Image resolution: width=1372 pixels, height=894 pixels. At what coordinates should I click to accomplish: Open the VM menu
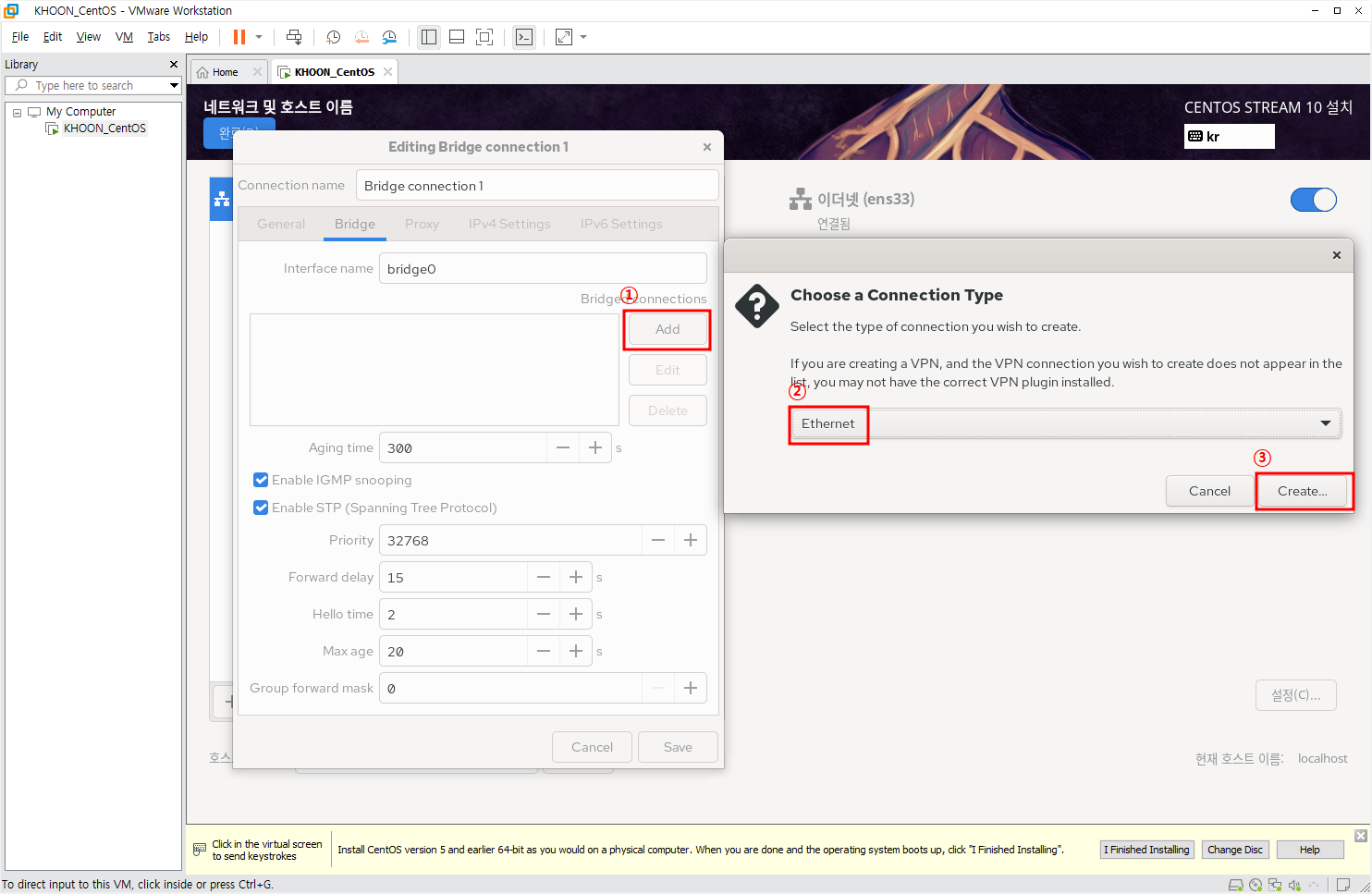coord(124,37)
